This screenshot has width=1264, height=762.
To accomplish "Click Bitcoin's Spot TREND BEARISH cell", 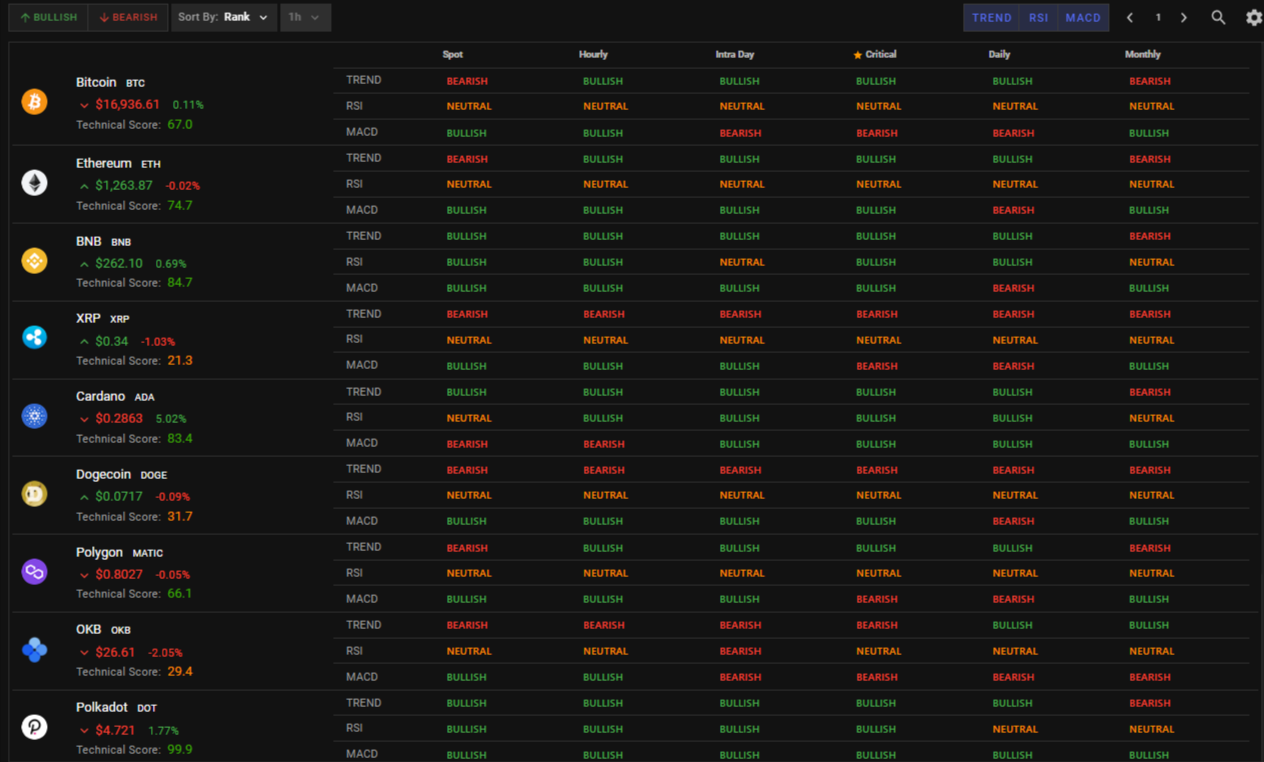I will (x=467, y=81).
